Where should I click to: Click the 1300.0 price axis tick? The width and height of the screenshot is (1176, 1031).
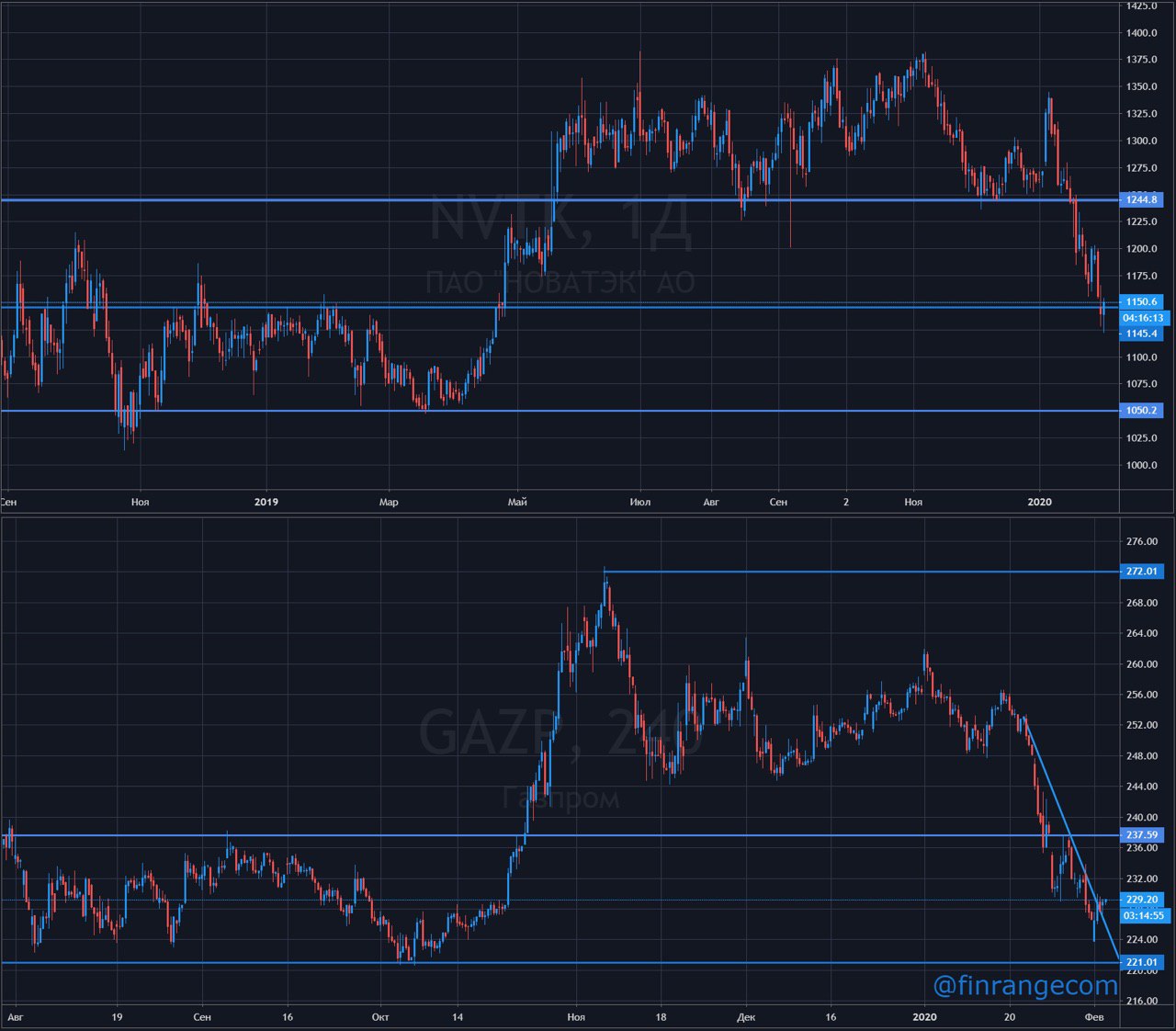pos(1142,142)
